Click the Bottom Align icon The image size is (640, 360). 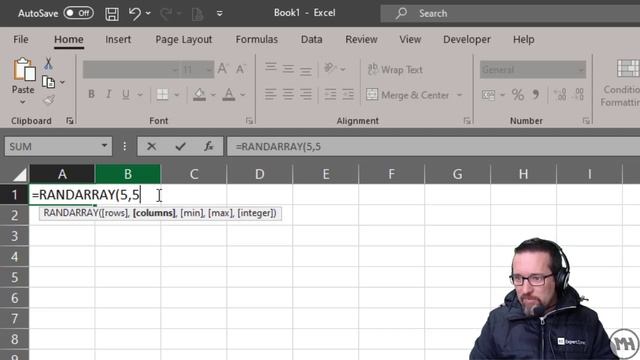click(x=306, y=70)
